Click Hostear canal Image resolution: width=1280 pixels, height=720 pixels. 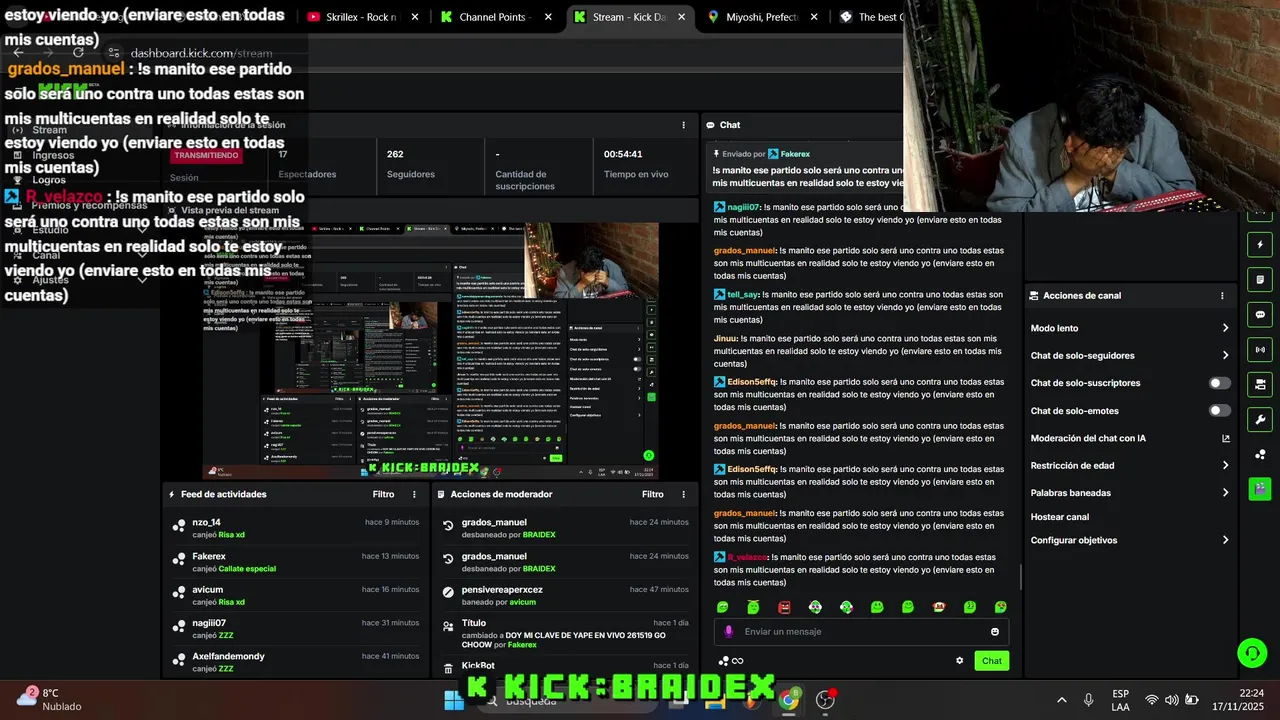(1059, 517)
